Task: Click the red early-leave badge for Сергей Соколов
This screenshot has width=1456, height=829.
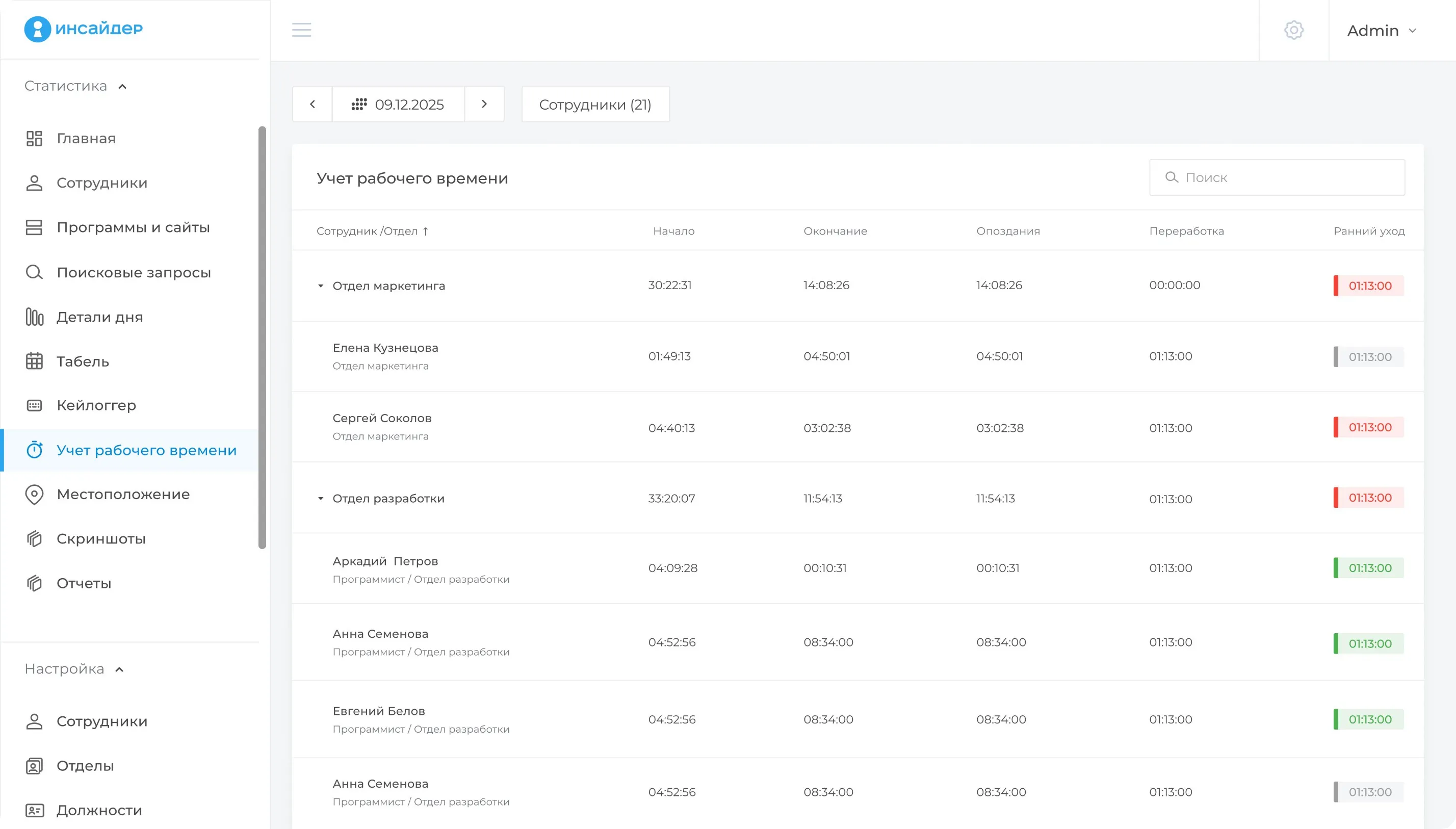Action: 1368,428
